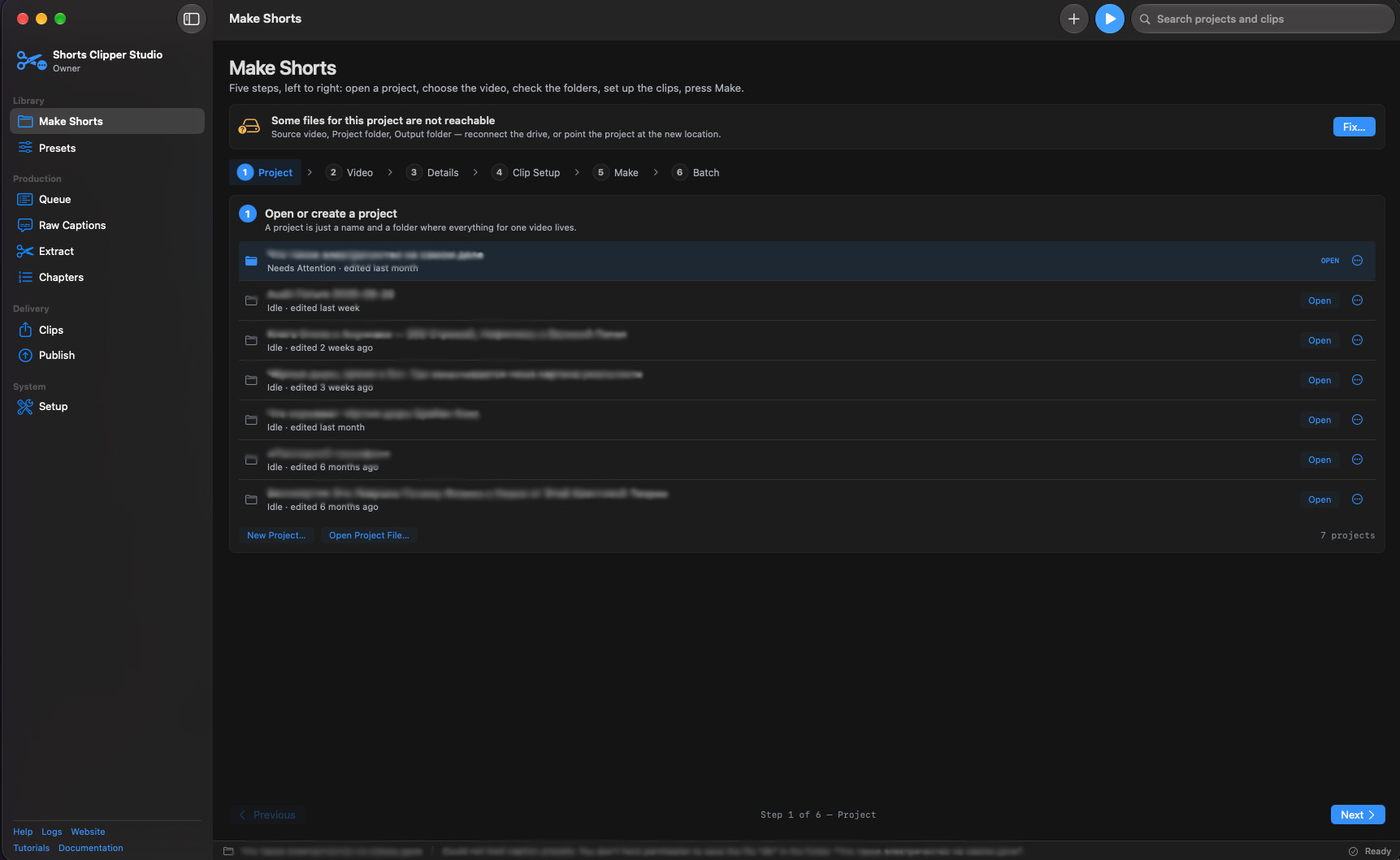Switch to the Details step tab
This screenshot has width=1400, height=860.
click(433, 172)
